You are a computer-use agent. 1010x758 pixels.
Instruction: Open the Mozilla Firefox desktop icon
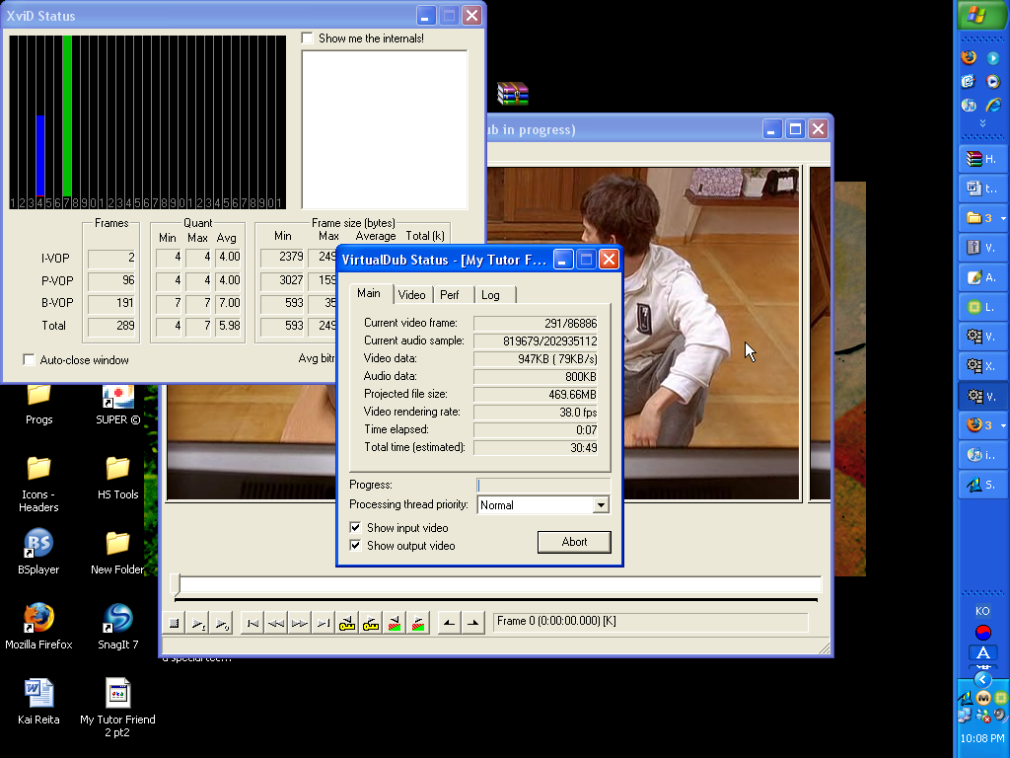[38, 619]
